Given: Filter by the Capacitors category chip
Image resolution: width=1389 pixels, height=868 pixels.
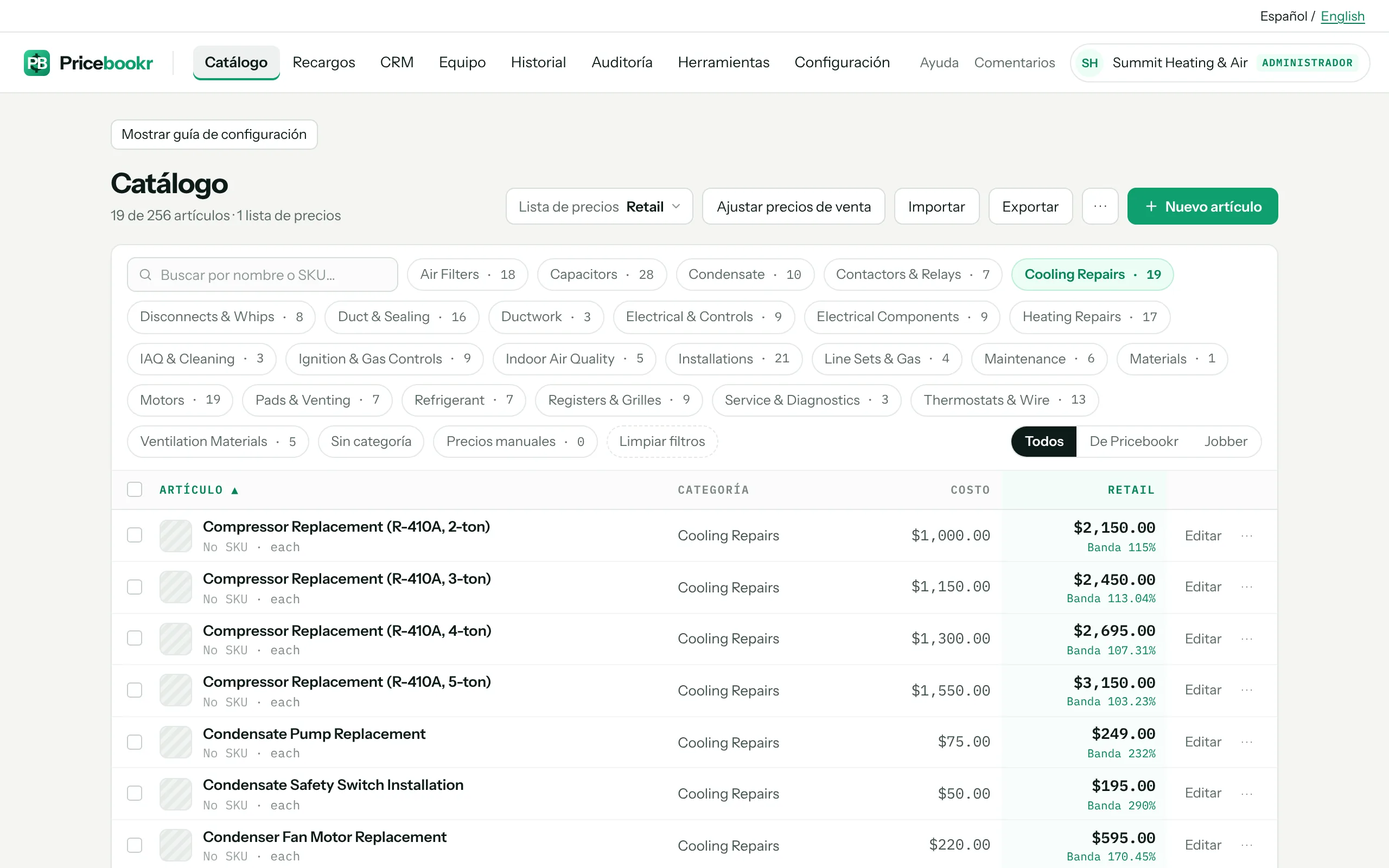Looking at the screenshot, I should click(602, 275).
